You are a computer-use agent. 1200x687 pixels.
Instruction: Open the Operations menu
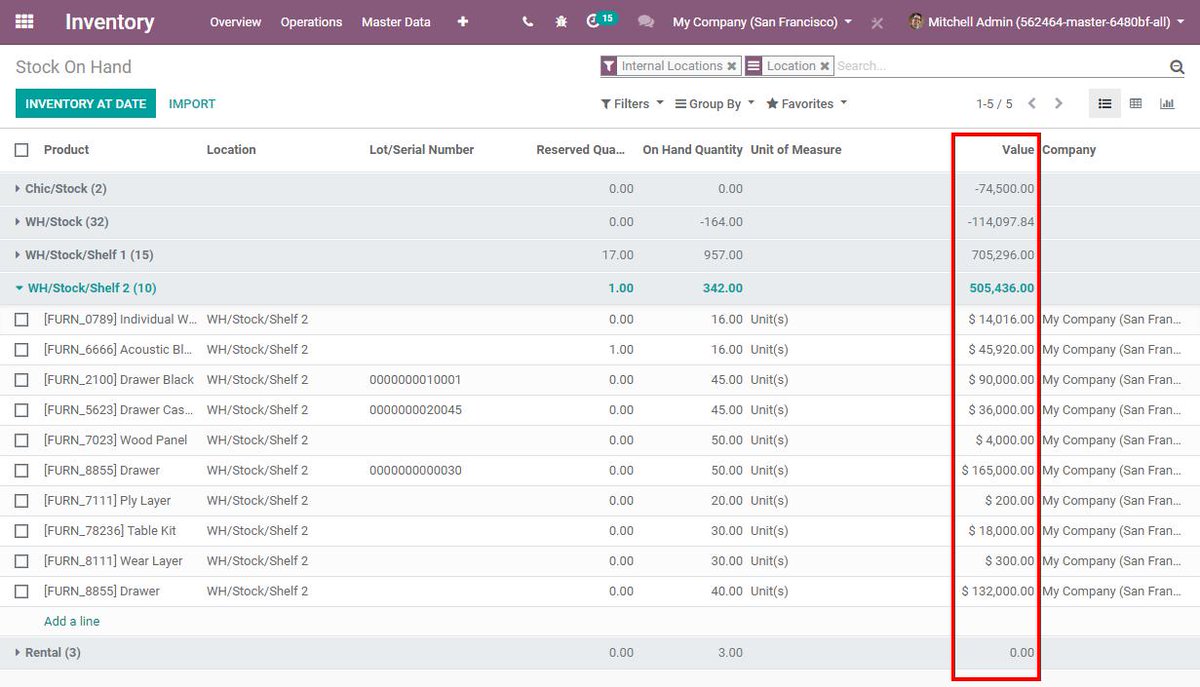(x=311, y=21)
